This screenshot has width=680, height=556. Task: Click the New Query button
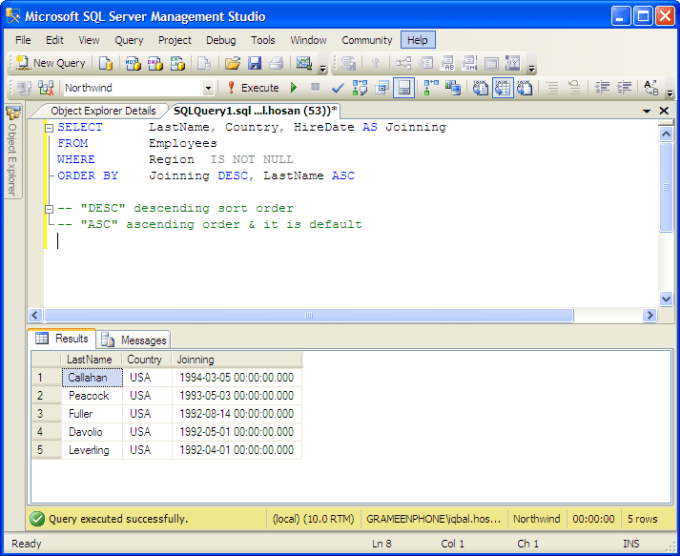51,63
